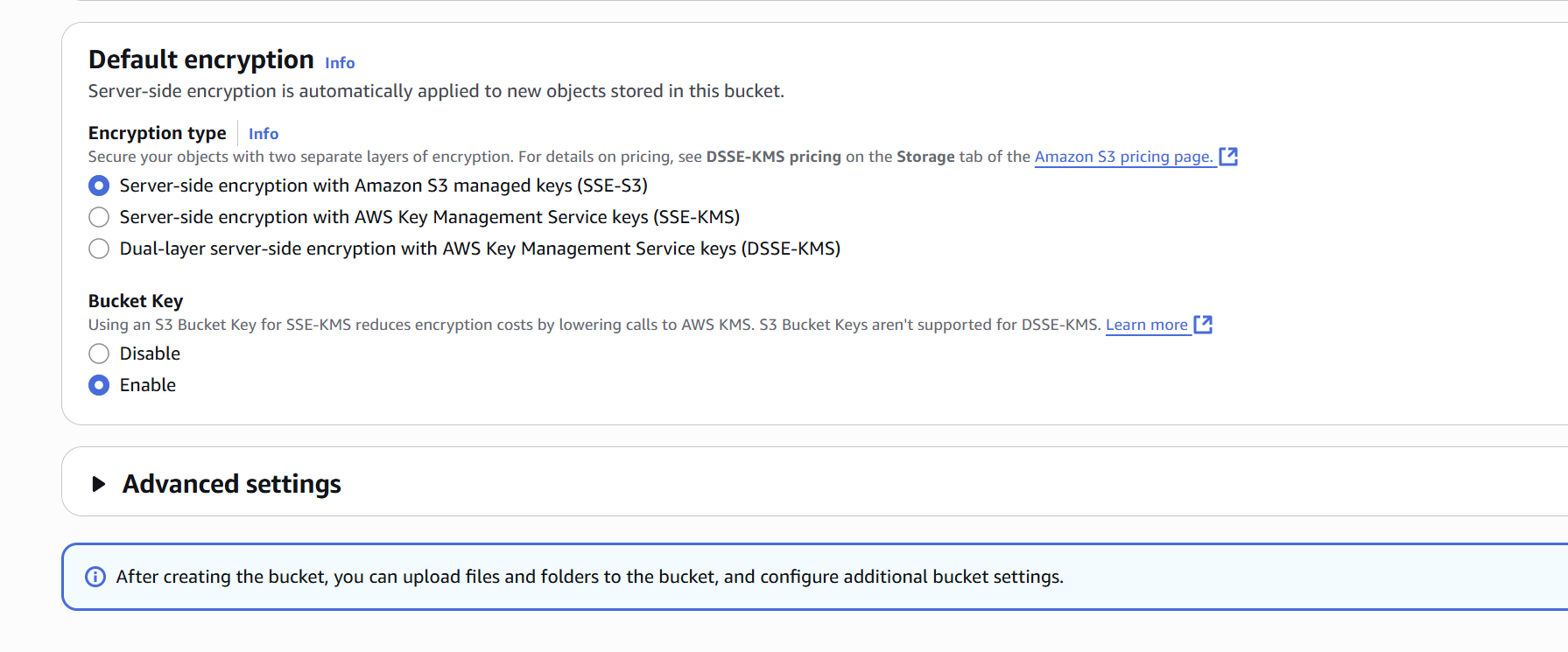Open Info link next to Default encryption
The height and width of the screenshot is (652, 1568).
click(x=340, y=63)
